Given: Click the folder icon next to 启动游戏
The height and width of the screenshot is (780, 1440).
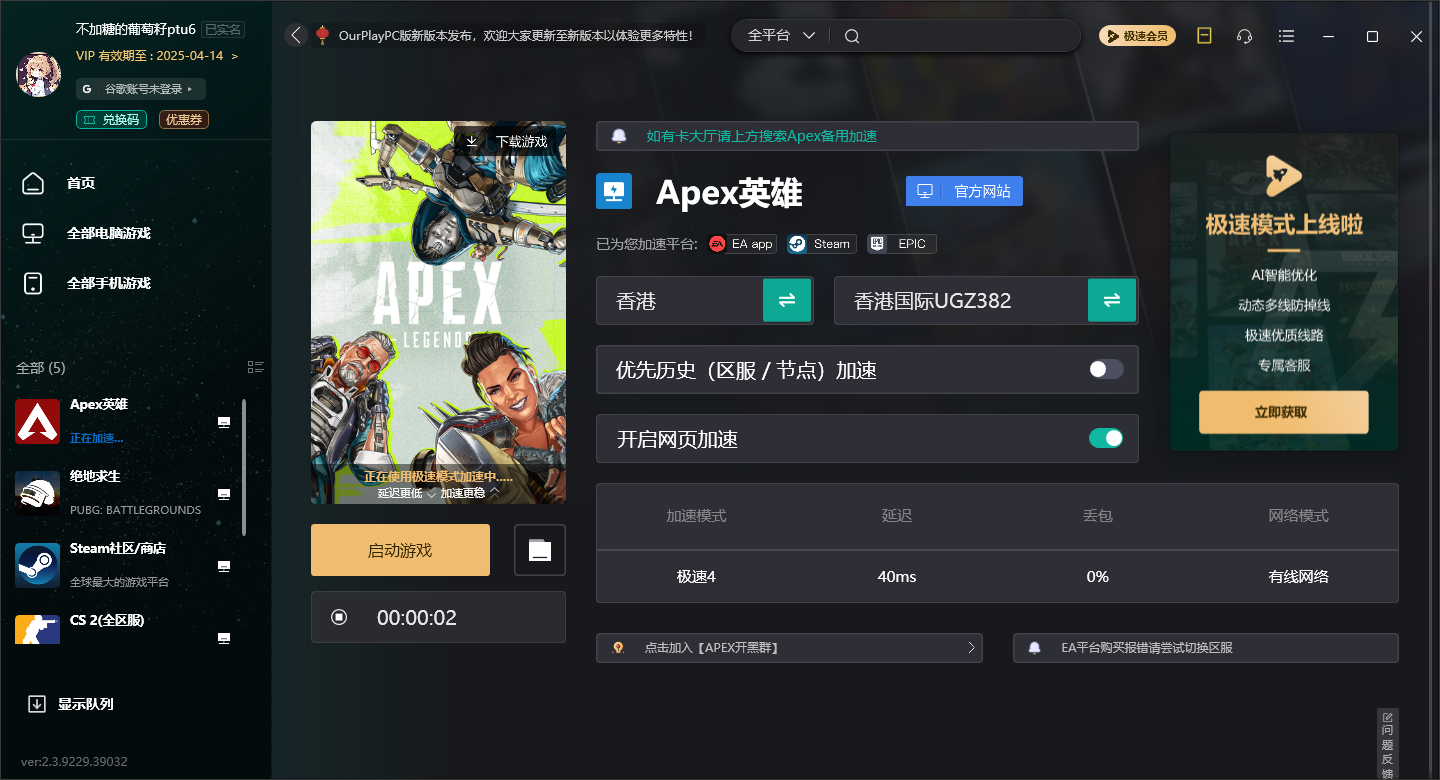Looking at the screenshot, I should (x=540, y=550).
